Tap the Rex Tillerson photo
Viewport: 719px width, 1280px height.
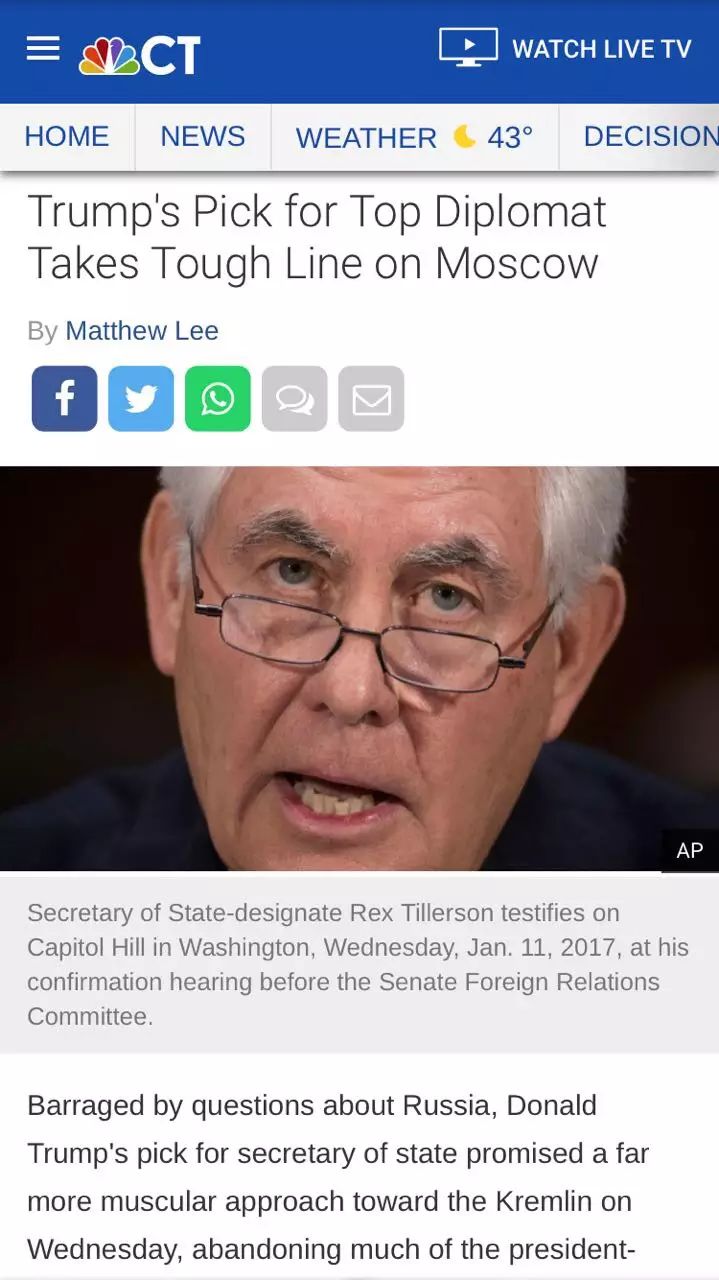click(359, 668)
